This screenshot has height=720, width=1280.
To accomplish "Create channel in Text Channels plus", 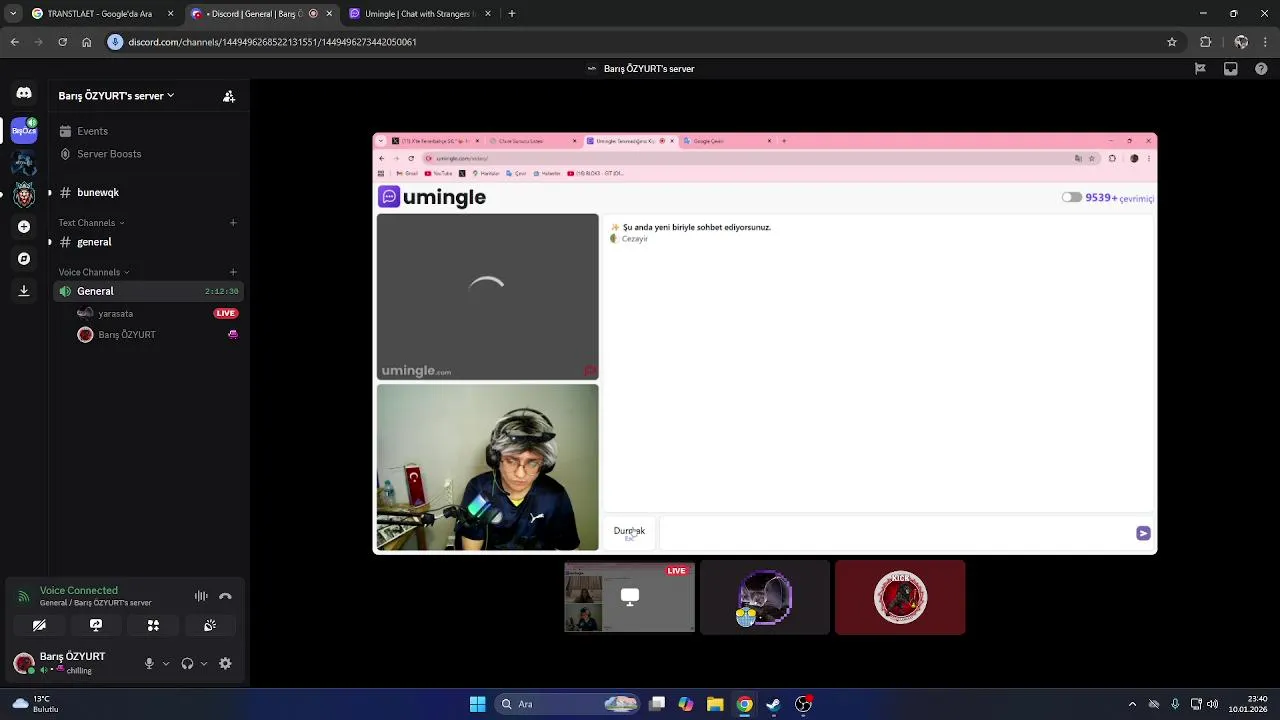I will click(x=233, y=223).
